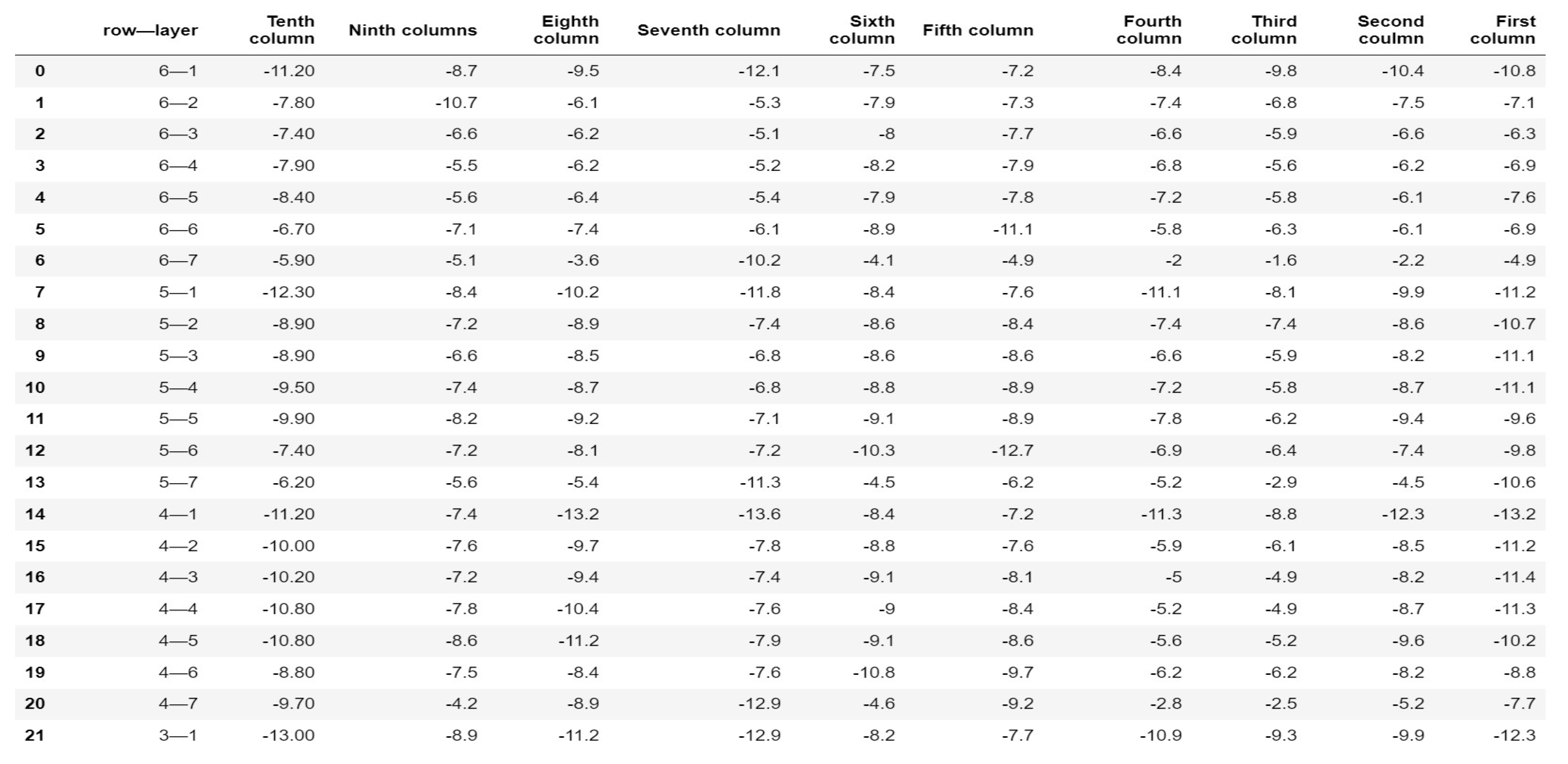Select the "Ninth columns" header
Viewport: 1568px width, 764px height.
click(x=412, y=31)
